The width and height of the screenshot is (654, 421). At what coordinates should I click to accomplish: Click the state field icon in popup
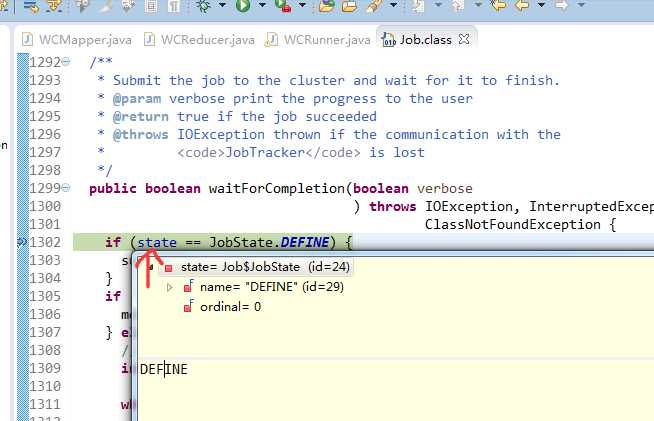point(169,267)
